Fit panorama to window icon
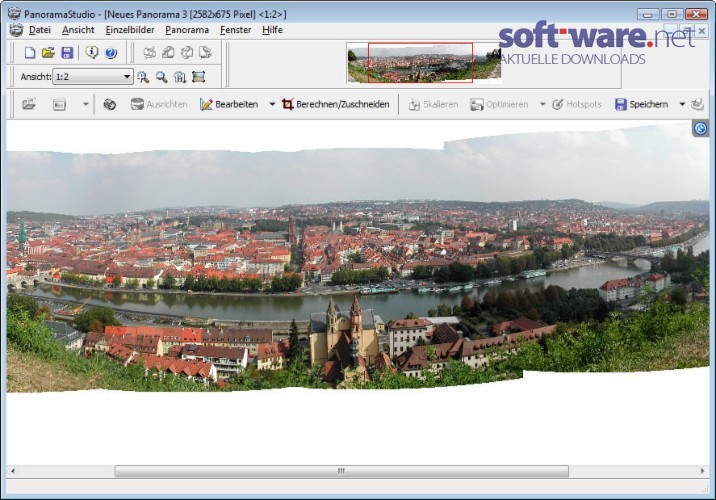Viewport: 716px width, 500px height. [199, 77]
